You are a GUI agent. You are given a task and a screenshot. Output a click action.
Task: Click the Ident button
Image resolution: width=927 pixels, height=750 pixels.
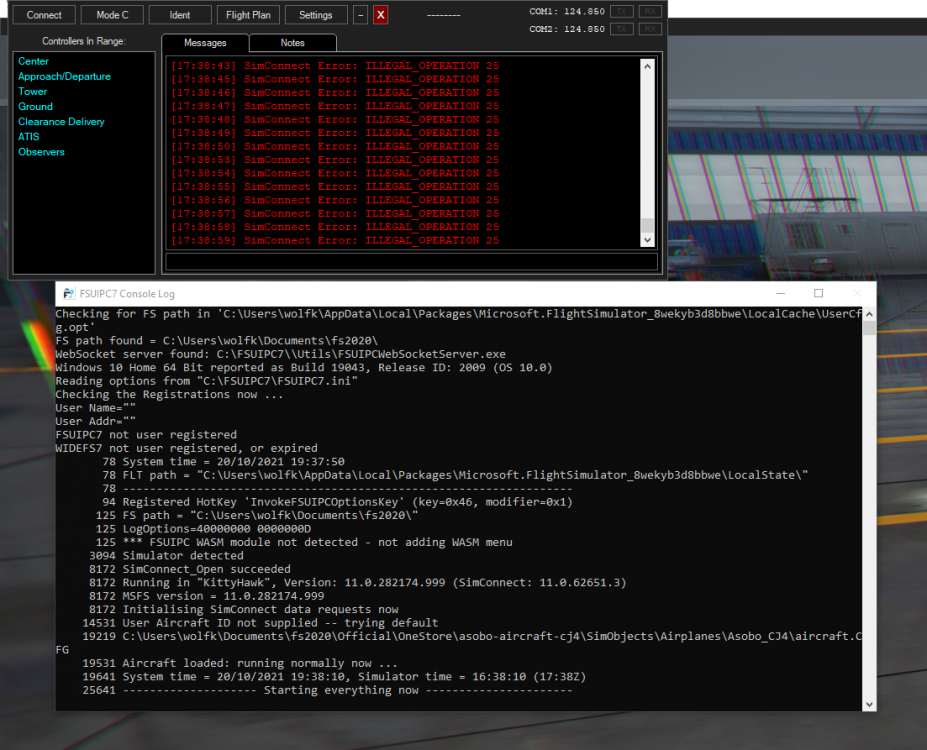[x=180, y=15]
